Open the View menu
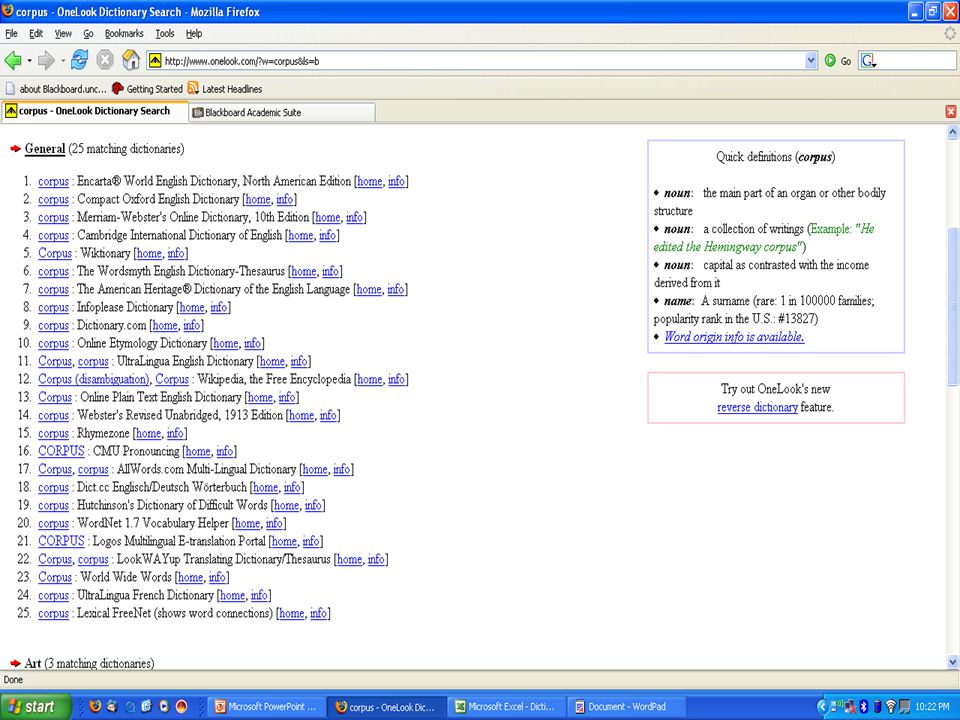This screenshot has height=720, width=960. click(x=63, y=34)
